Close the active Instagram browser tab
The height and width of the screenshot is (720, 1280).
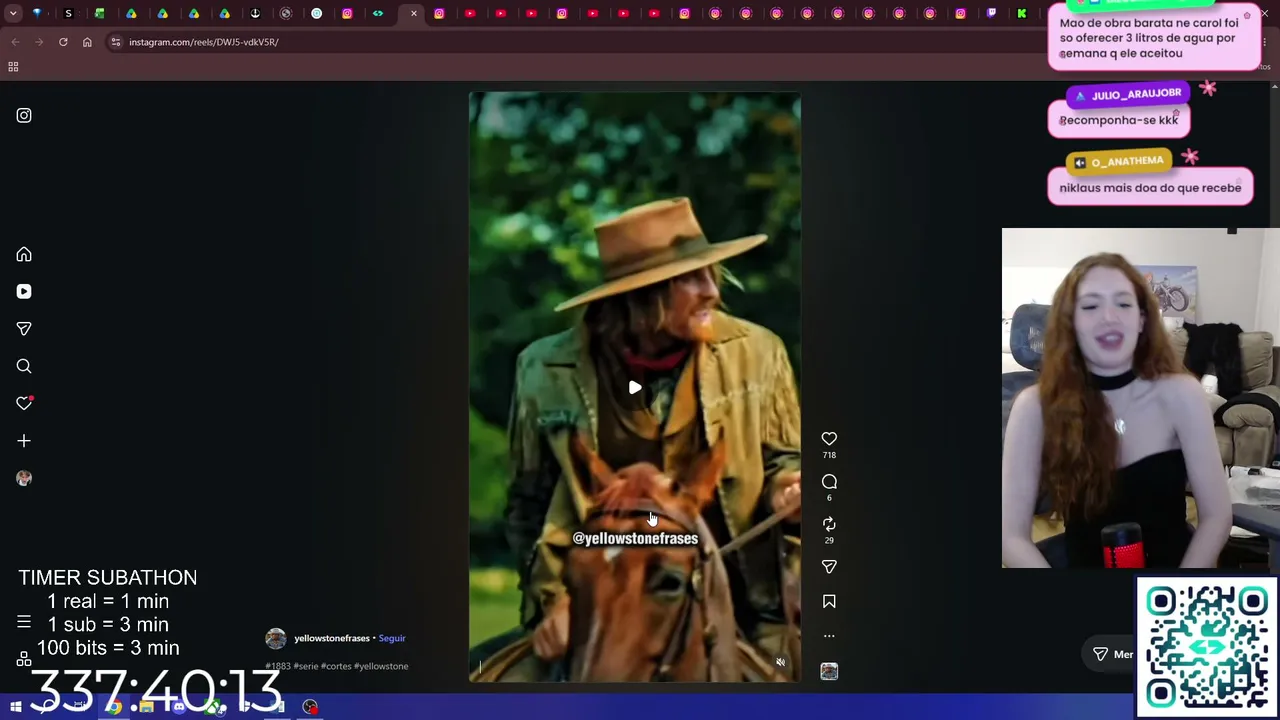pyautogui.click(x=414, y=14)
